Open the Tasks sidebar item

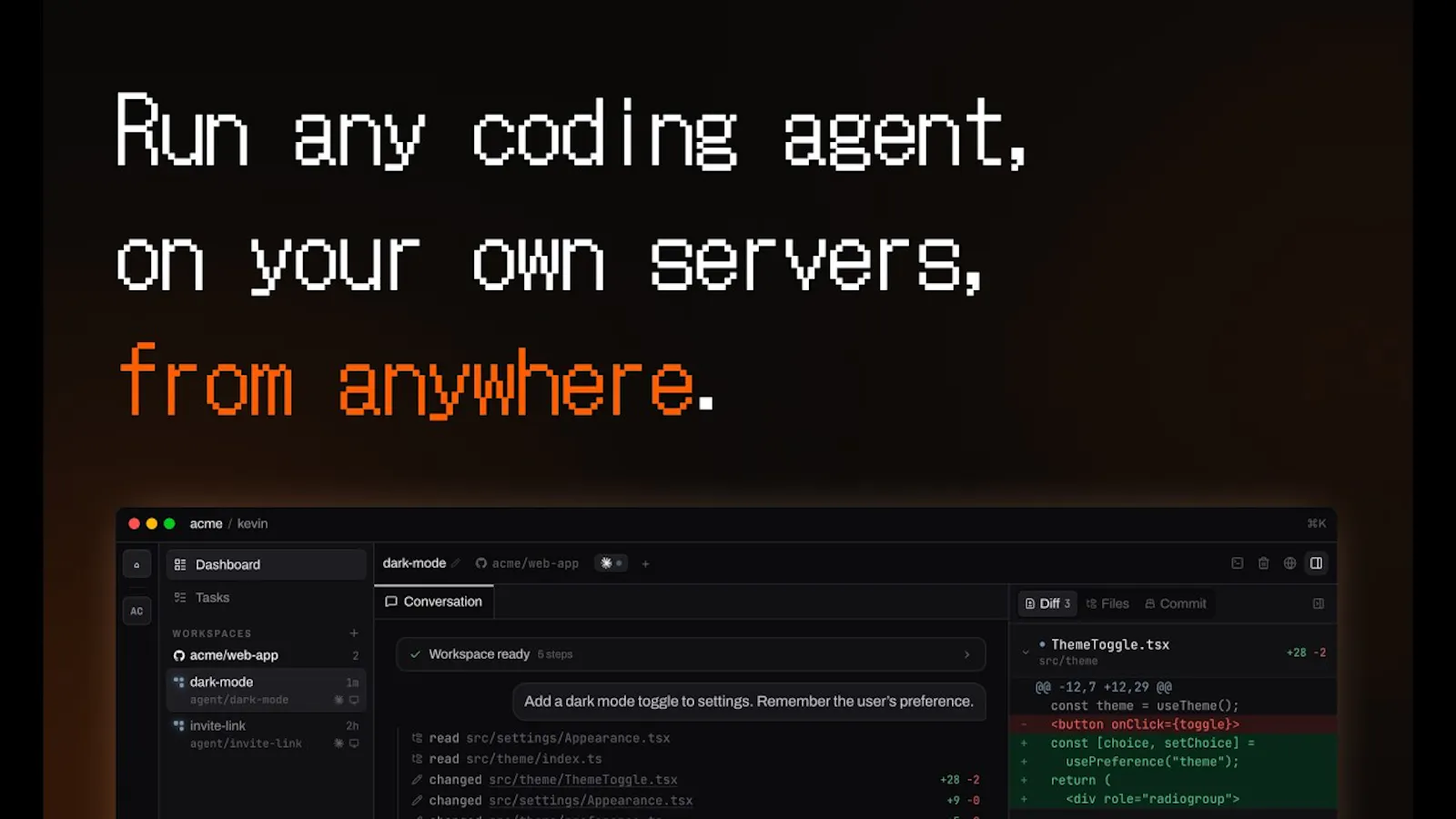click(267, 597)
